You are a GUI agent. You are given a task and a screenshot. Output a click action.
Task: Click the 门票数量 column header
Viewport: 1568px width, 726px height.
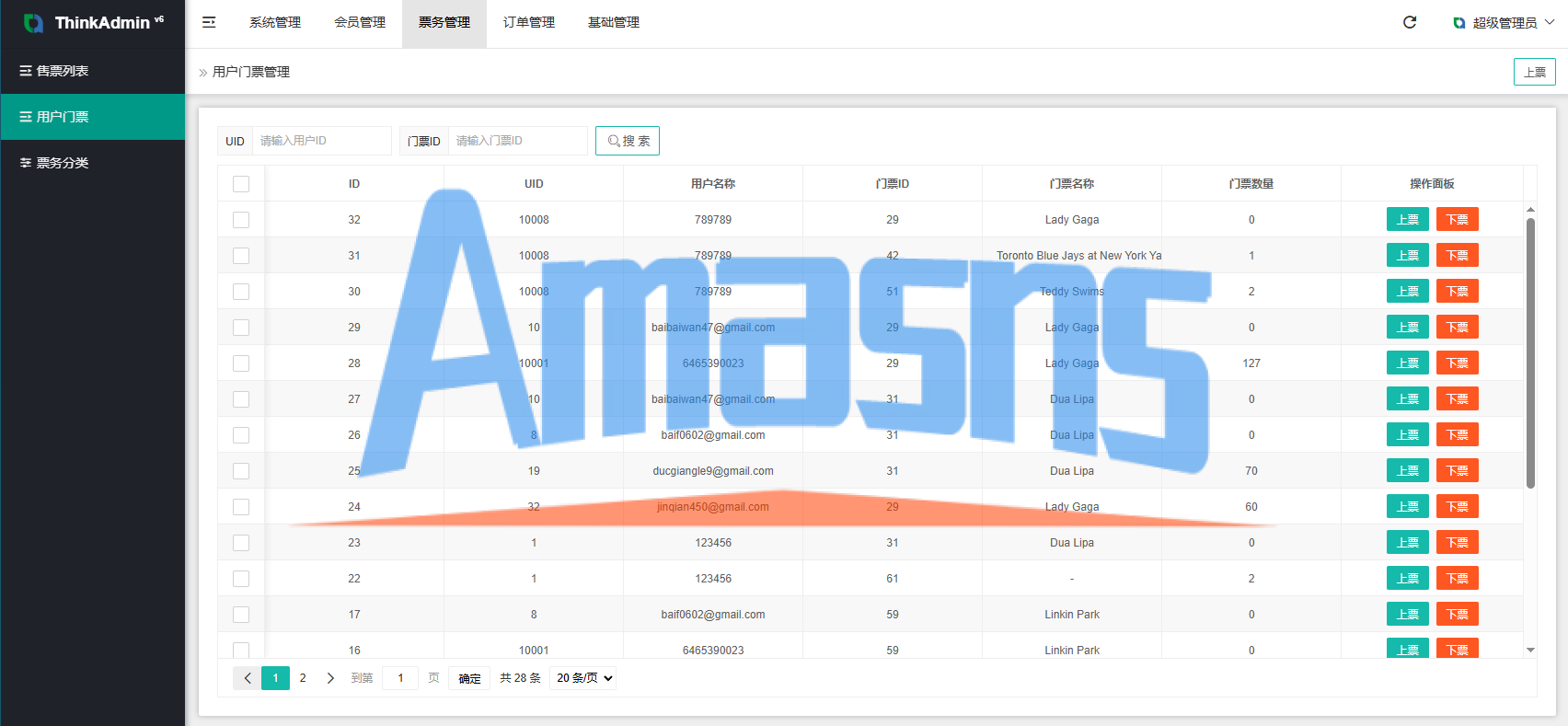pos(1251,184)
